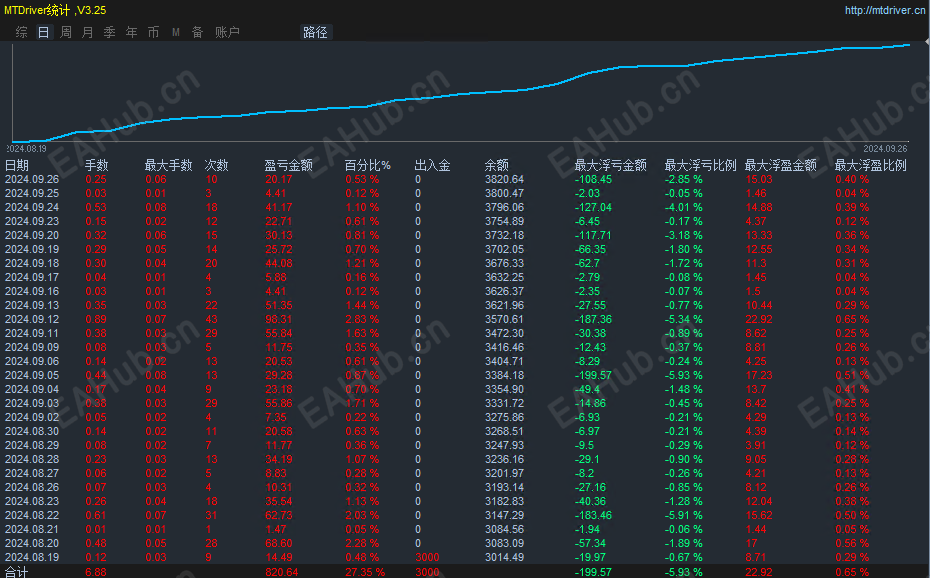The image size is (930, 578).
Task: Open the 月 monthly statistics tab
Action: point(88,32)
